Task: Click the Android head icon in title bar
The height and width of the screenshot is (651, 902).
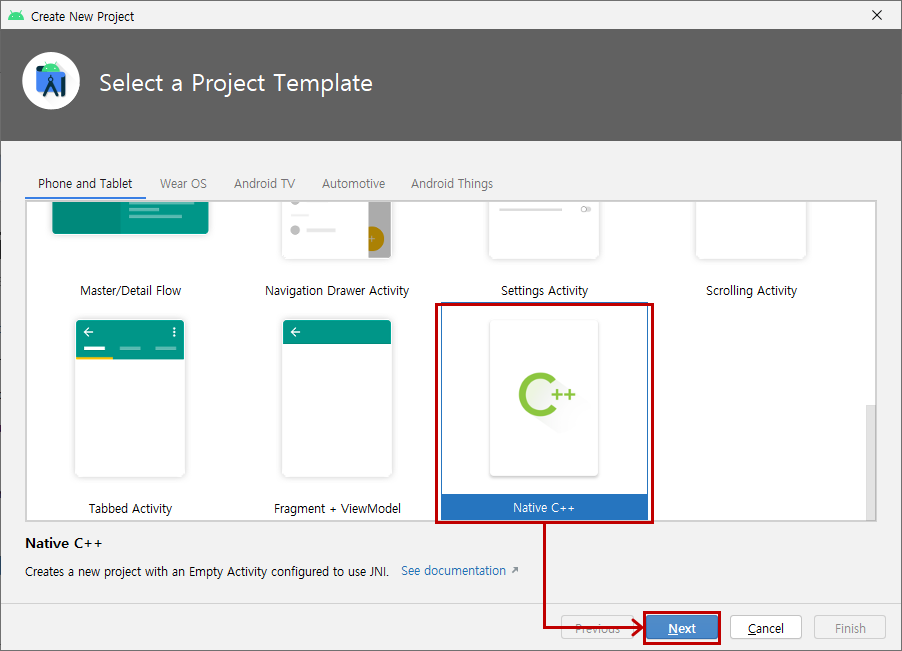Action: click(x=16, y=16)
